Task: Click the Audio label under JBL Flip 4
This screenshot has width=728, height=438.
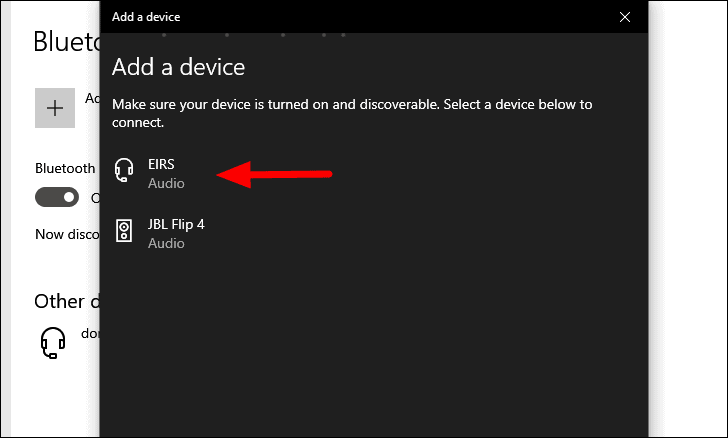Action: point(166,243)
